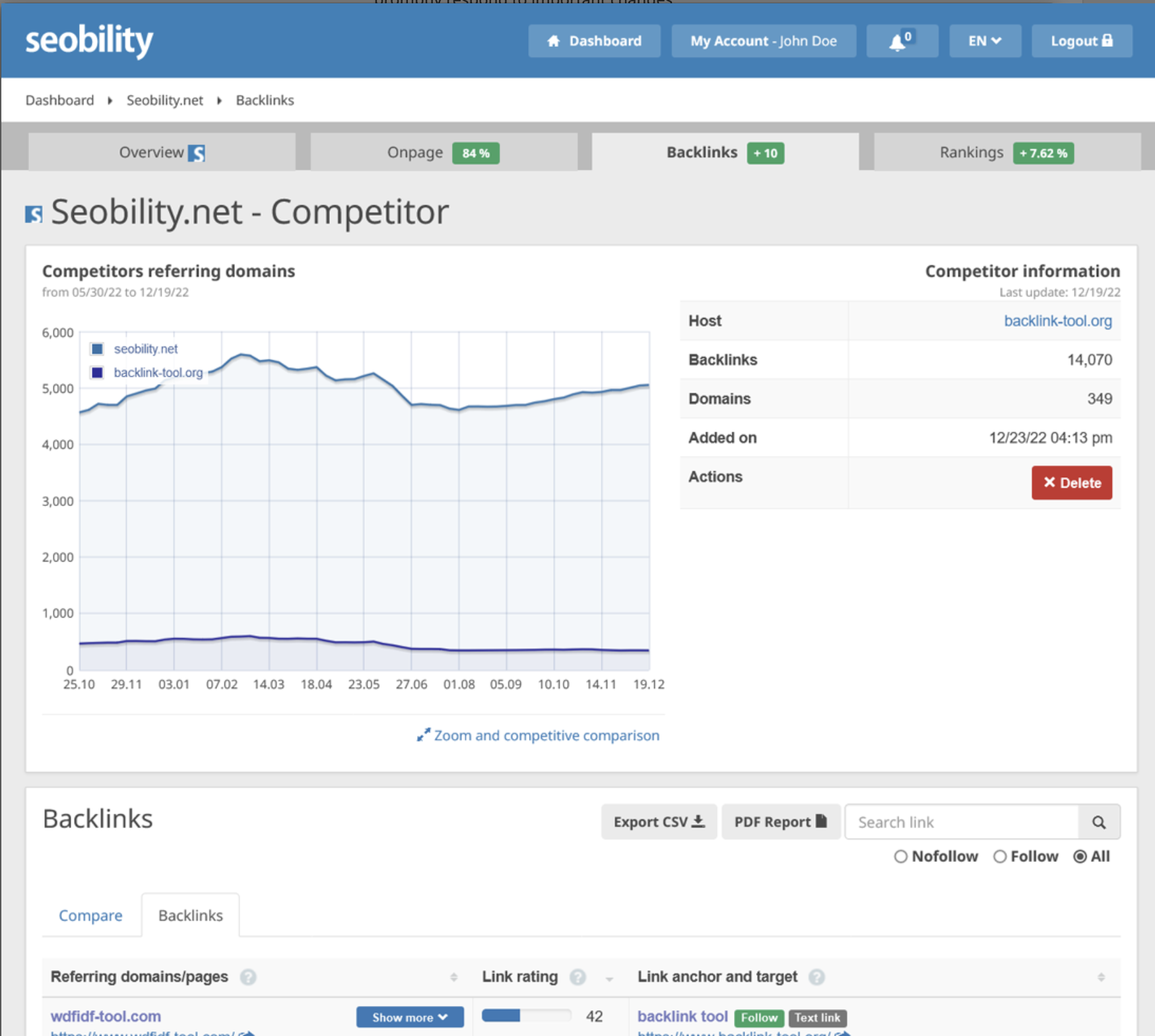Image resolution: width=1155 pixels, height=1036 pixels.
Task: Click the search magnifier button
Action: [1099, 822]
